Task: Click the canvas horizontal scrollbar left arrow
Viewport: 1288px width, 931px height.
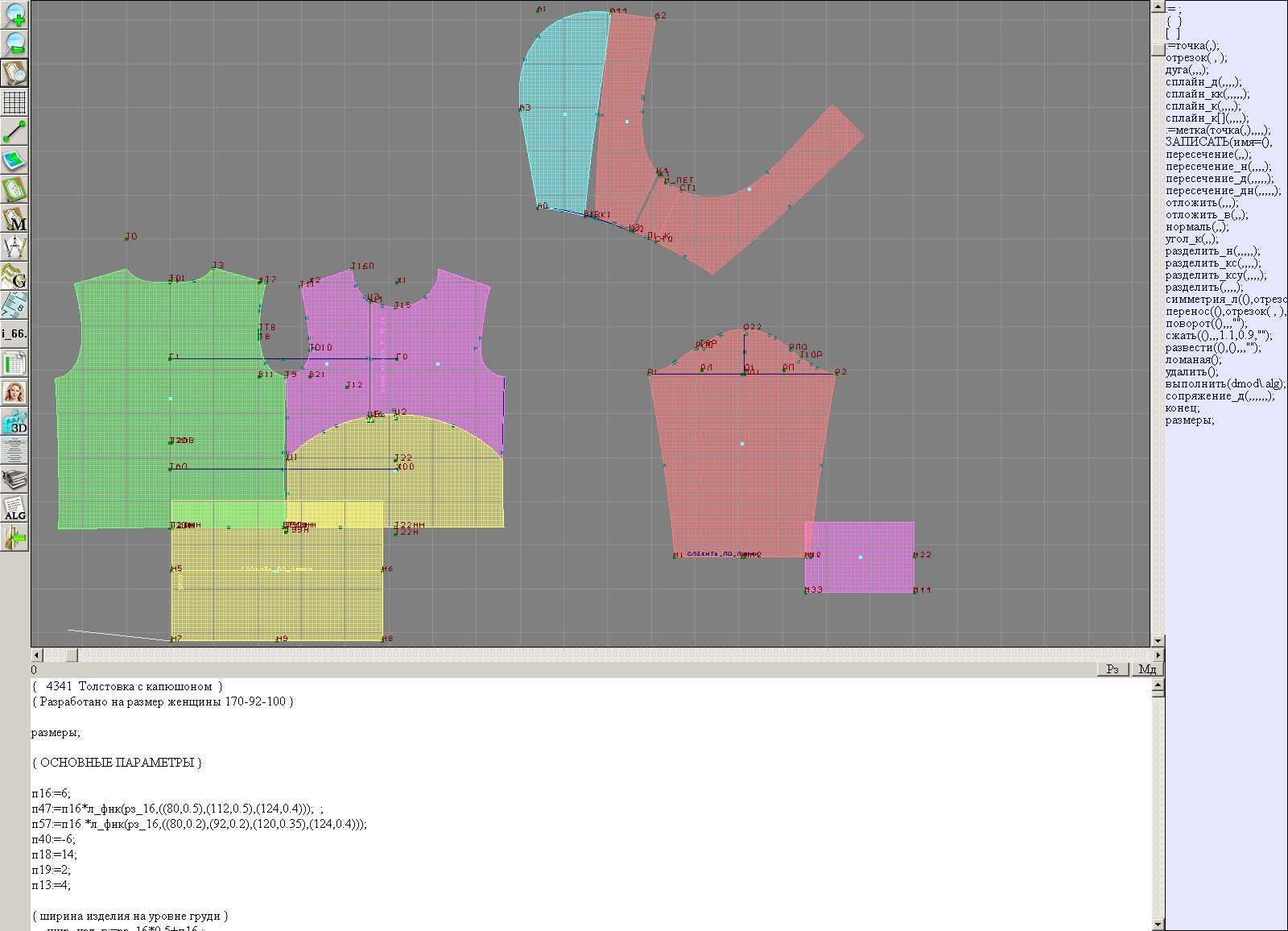Action: click(36, 655)
